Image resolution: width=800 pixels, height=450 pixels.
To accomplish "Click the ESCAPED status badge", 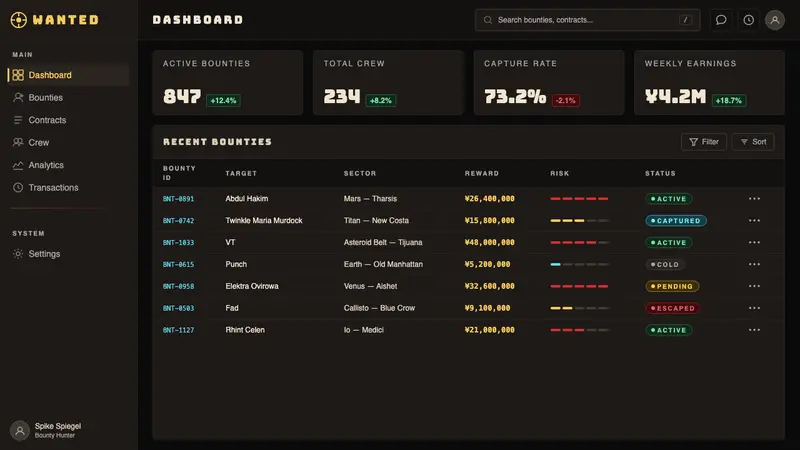I will [x=672, y=308].
